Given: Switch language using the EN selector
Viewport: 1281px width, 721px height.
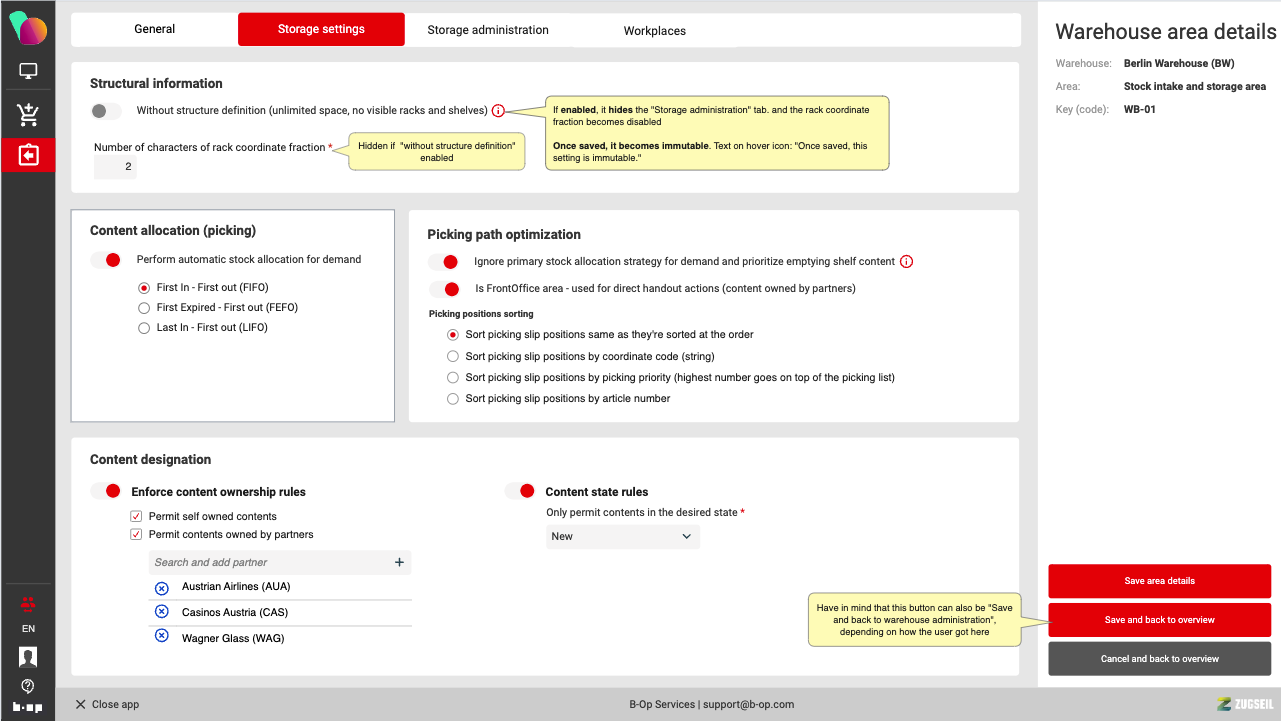Looking at the screenshot, I should click(x=28, y=629).
